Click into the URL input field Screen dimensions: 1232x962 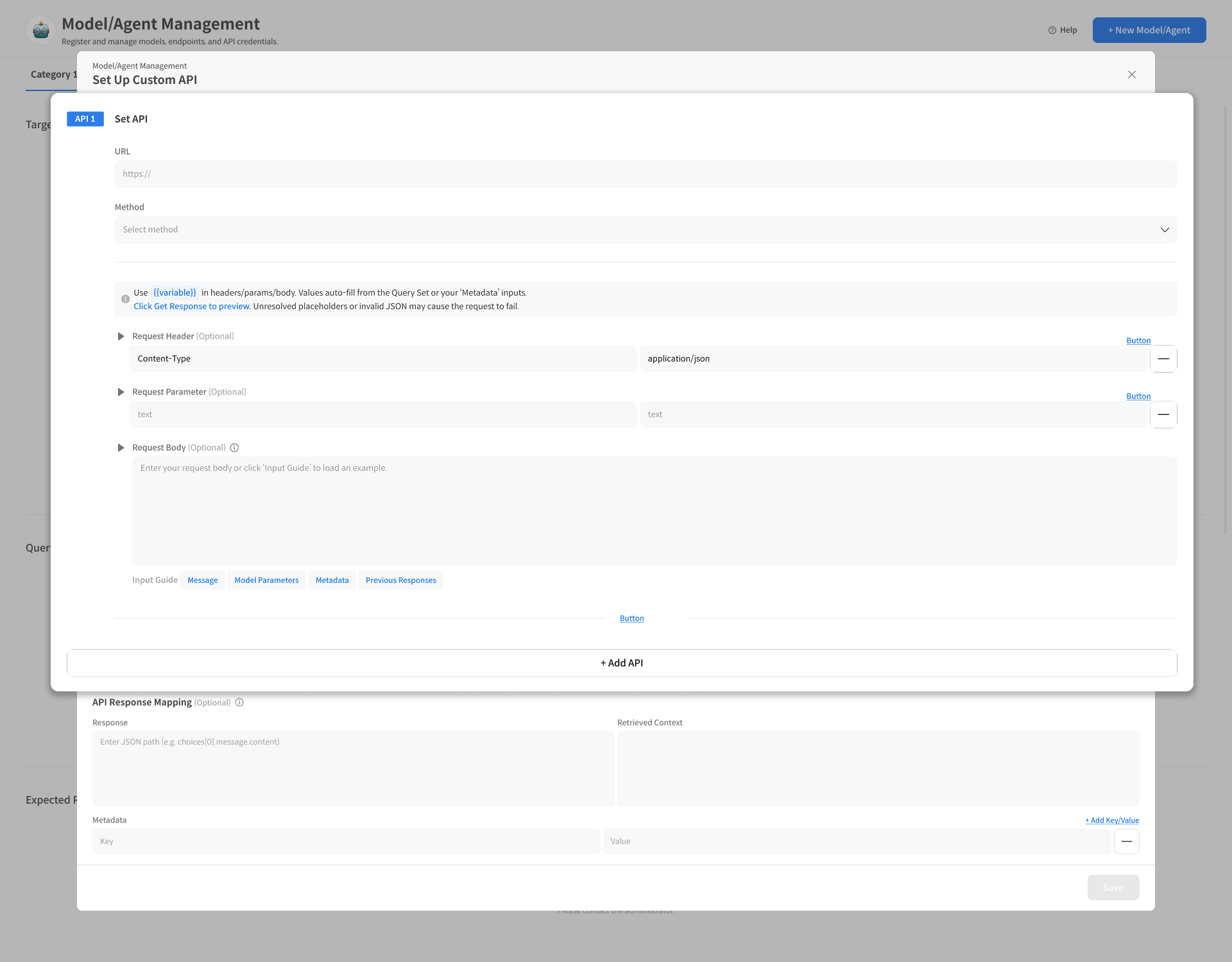point(645,174)
